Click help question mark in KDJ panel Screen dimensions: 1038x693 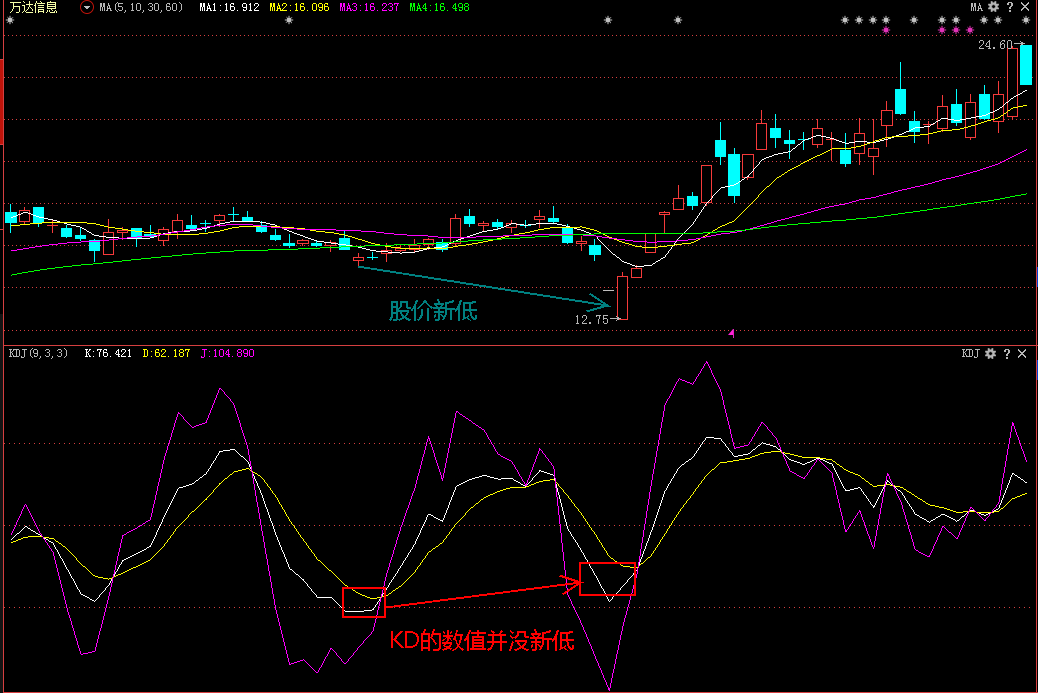[1007, 353]
